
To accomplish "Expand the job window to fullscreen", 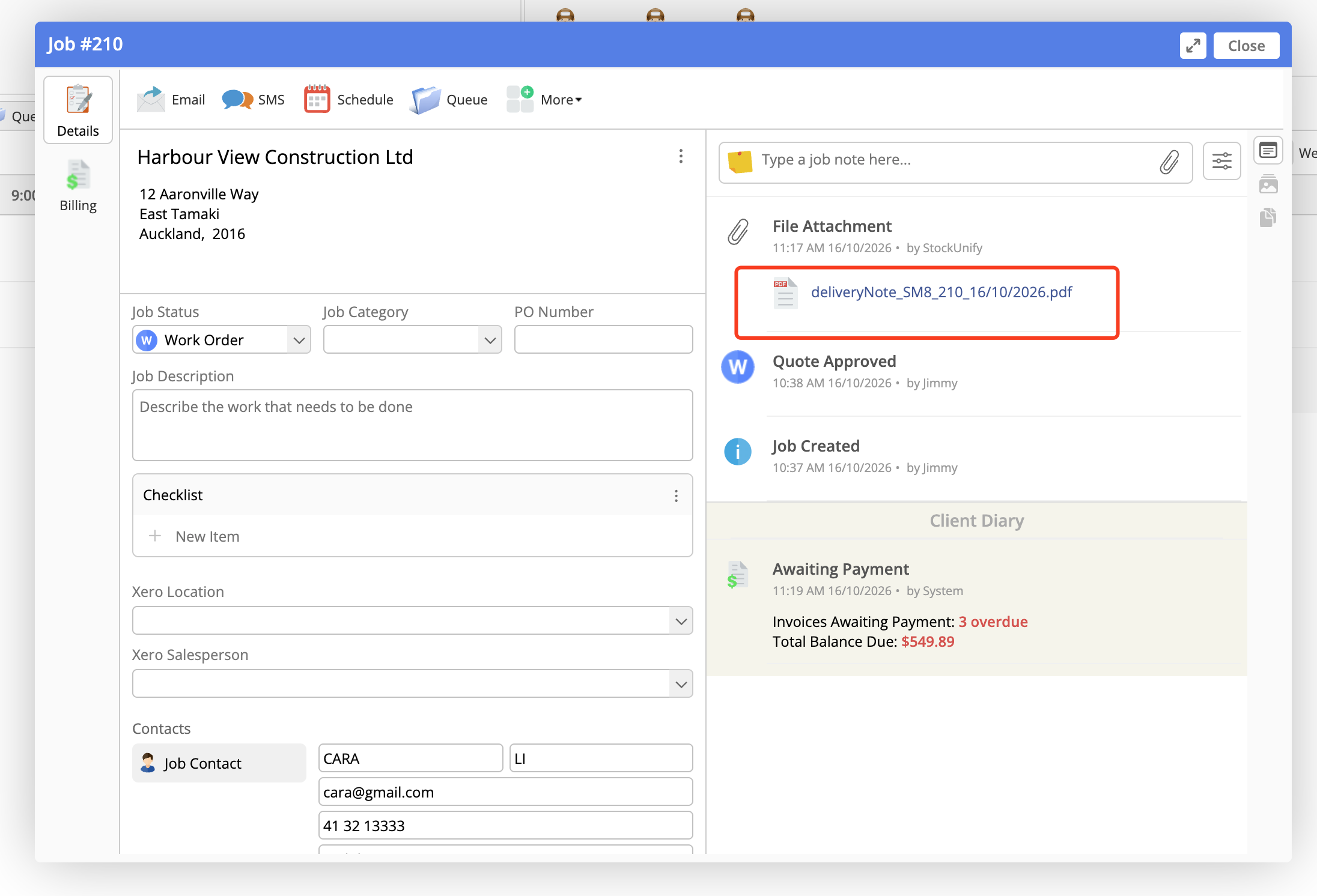I will pos(1193,46).
